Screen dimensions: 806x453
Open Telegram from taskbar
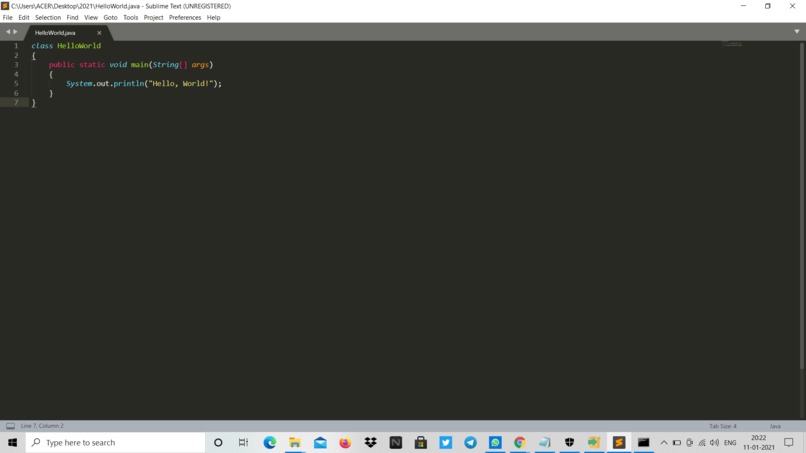[x=470, y=442]
